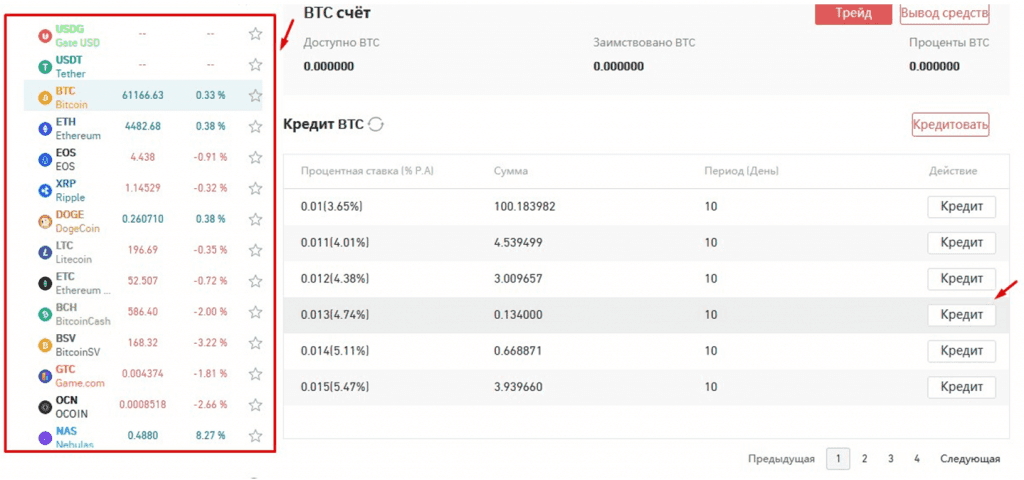
Task: Star the BSV row
Action: 255,343
